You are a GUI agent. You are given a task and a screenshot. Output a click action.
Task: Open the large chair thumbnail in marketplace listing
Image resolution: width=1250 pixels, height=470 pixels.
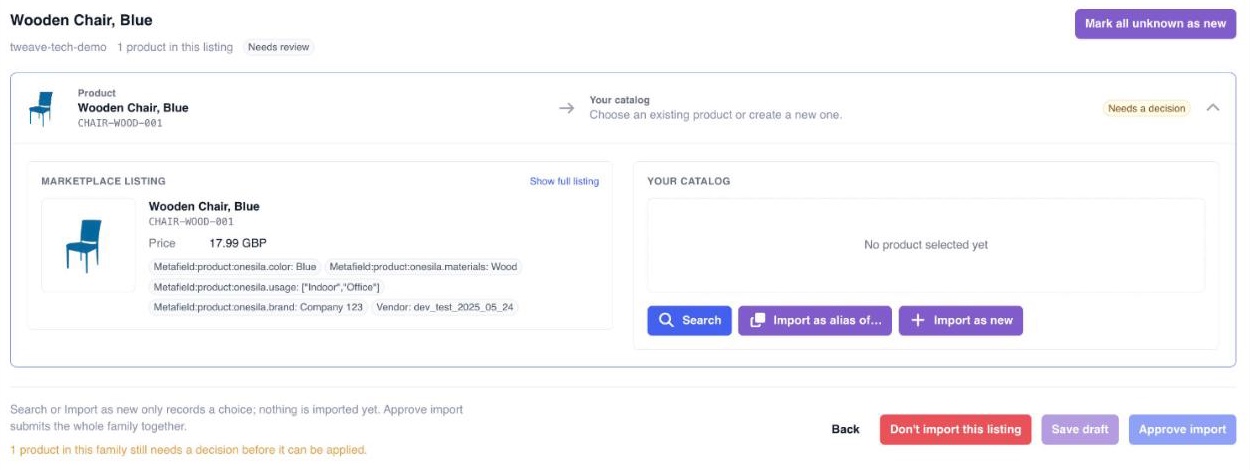87,246
